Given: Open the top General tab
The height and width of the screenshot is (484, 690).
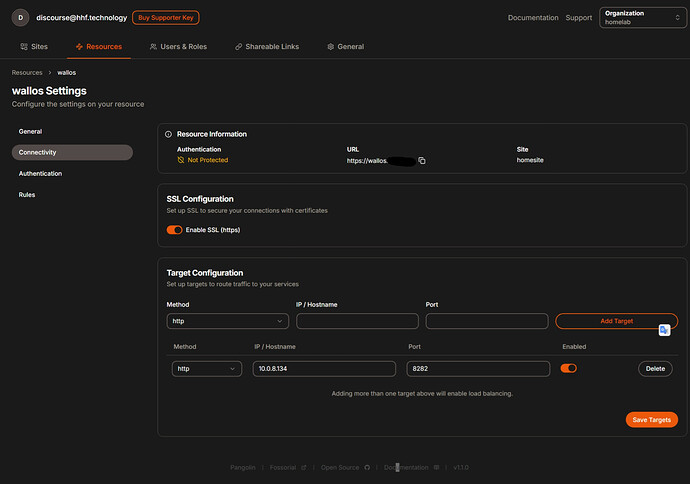Looking at the screenshot, I should click(345, 47).
